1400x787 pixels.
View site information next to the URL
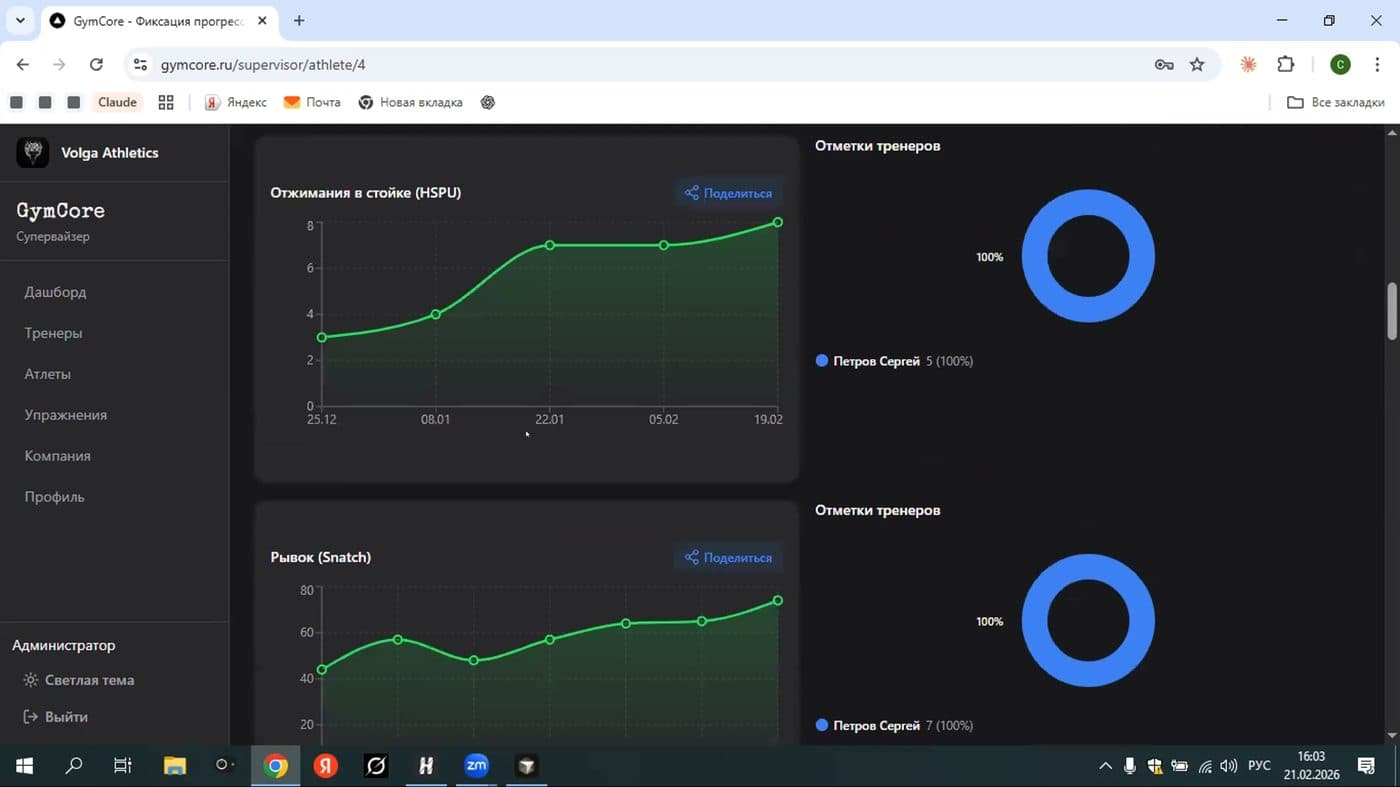(140, 65)
